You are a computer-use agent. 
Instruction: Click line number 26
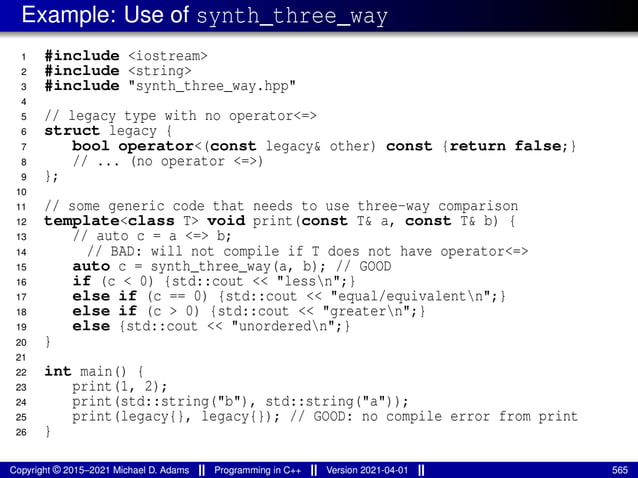21,432
